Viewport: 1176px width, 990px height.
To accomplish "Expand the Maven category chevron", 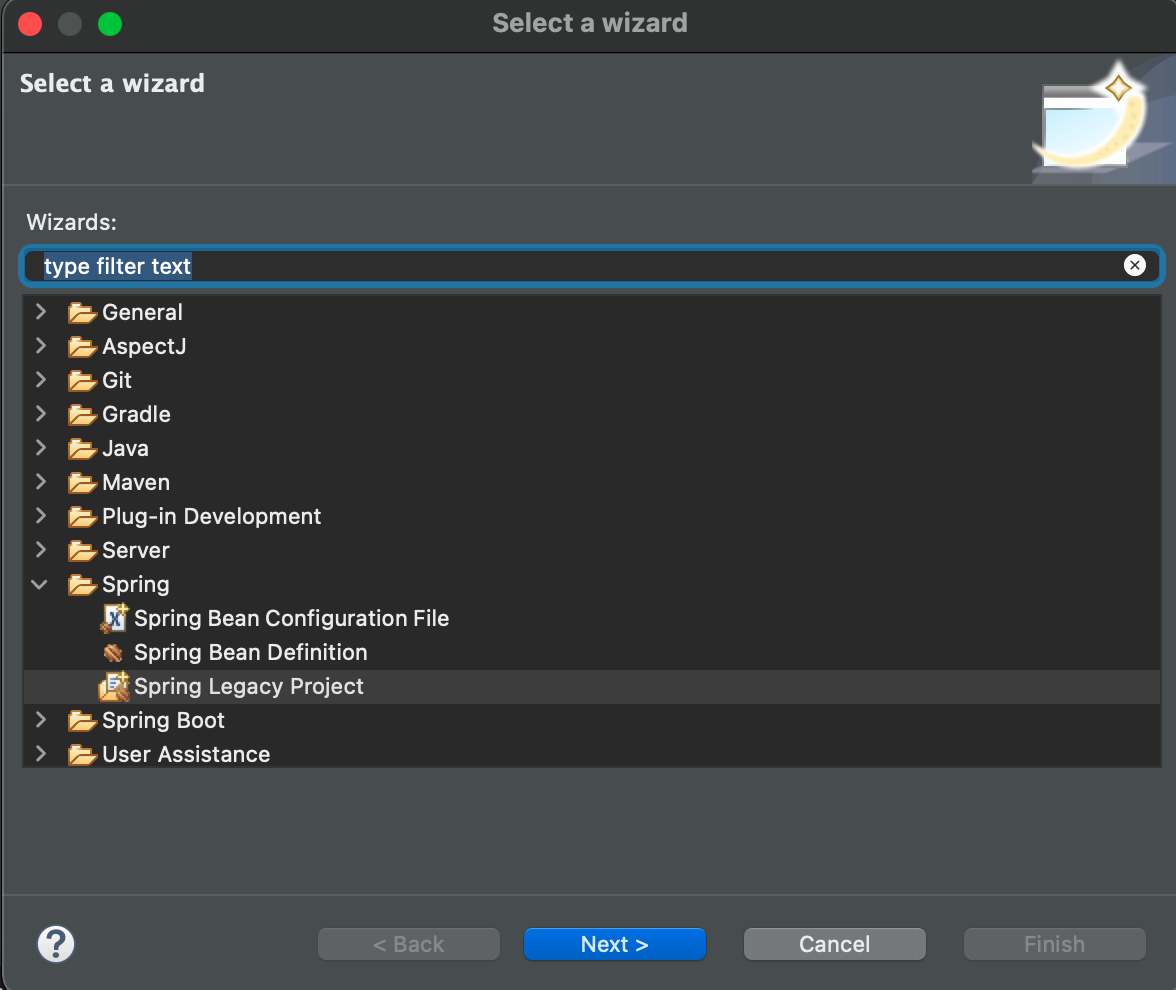I will (40, 482).
